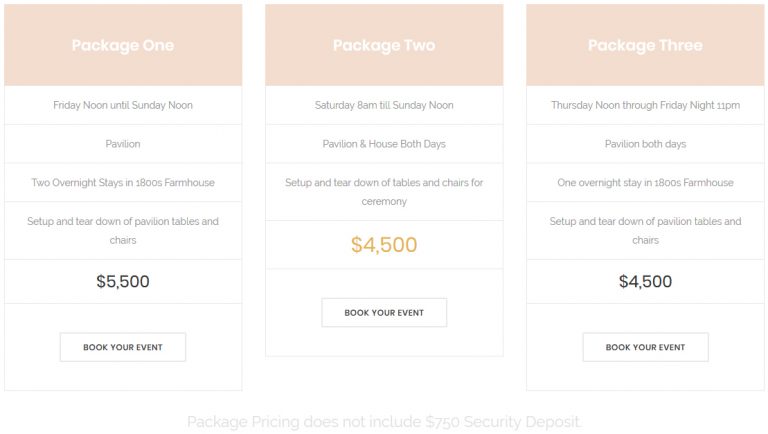768x434 pixels.
Task: Select the Package One header
Action: coord(123,45)
